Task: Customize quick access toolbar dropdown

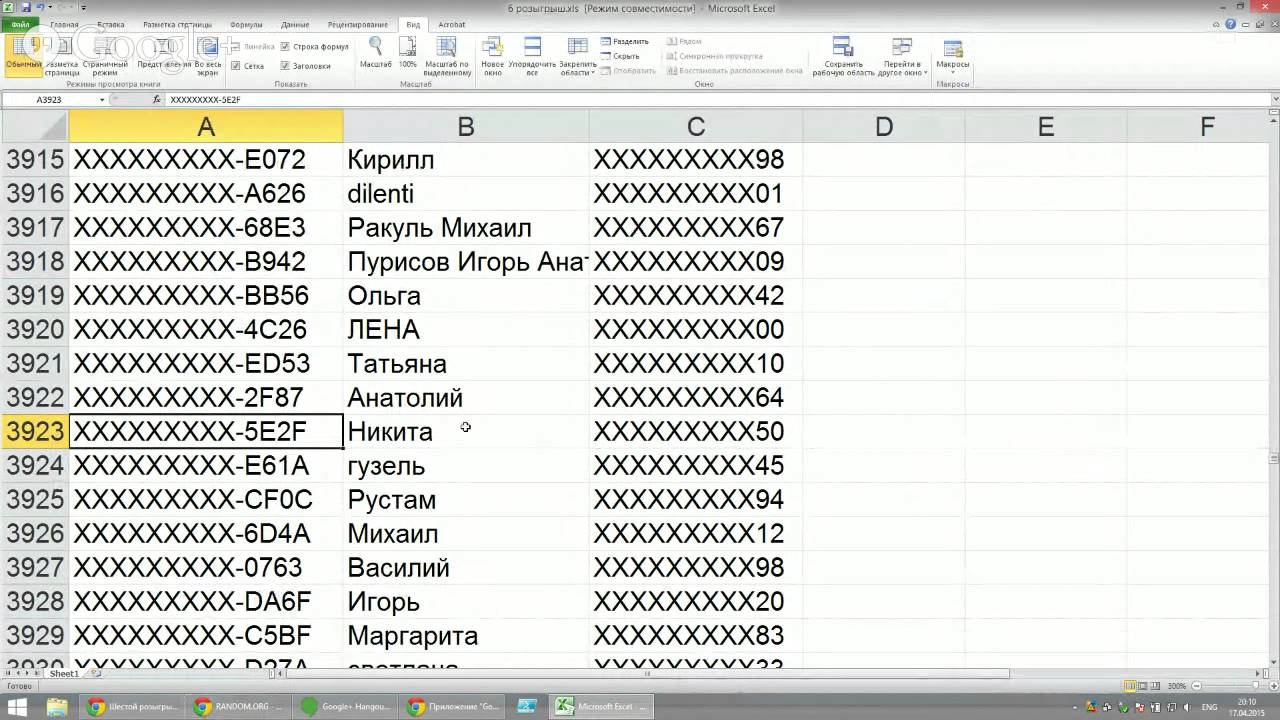Action: (x=83, y=7)
